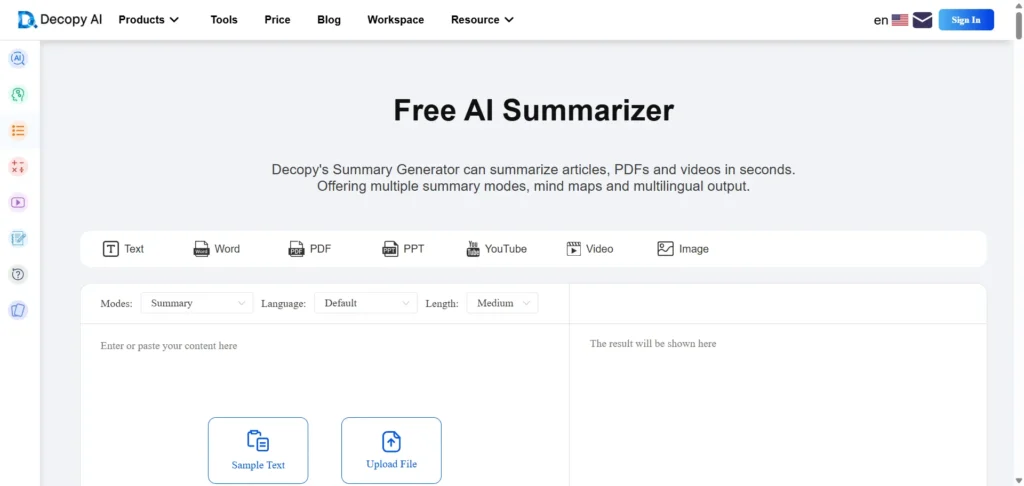
Task: Click the PPT file icon
Action: (x=390, y=249)
